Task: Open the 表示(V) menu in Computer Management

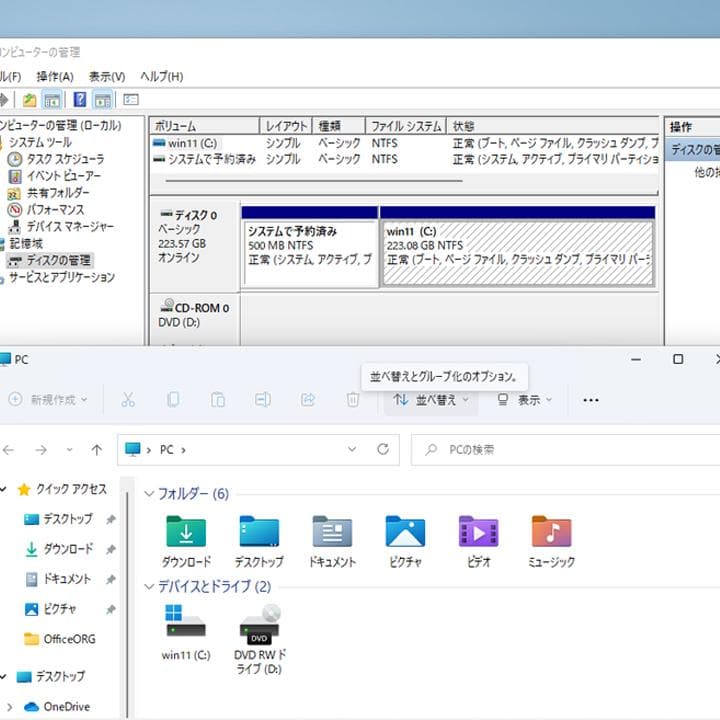Action: coord(107,76)
